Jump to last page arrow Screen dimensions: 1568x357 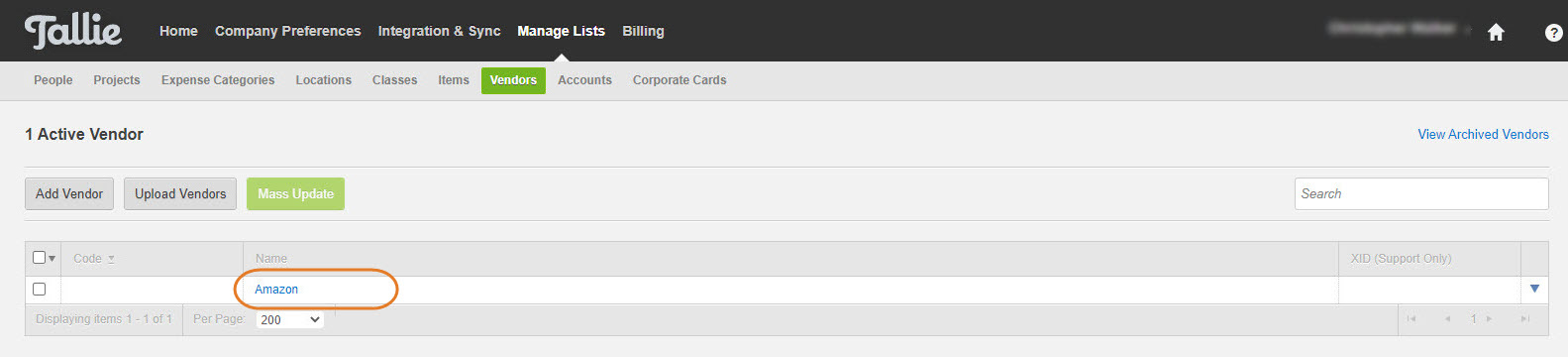1525,318
